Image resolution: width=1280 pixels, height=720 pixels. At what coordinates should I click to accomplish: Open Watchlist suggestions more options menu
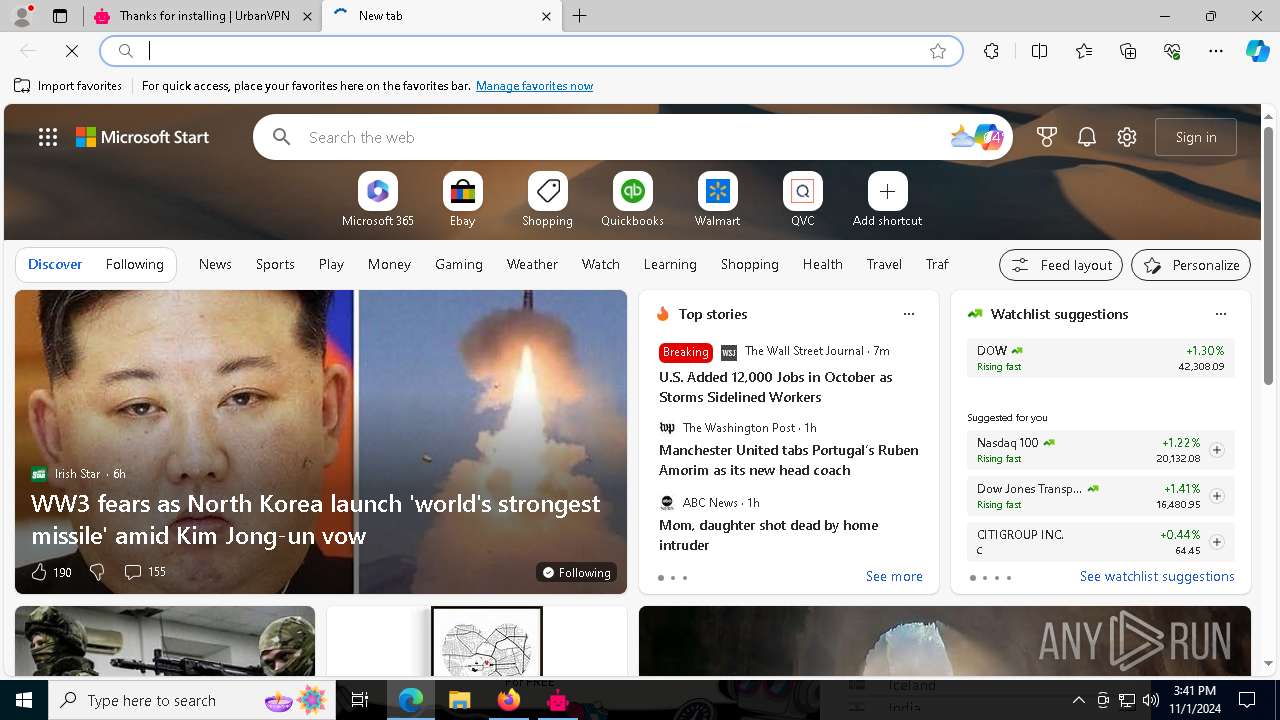pos(1221,314)
